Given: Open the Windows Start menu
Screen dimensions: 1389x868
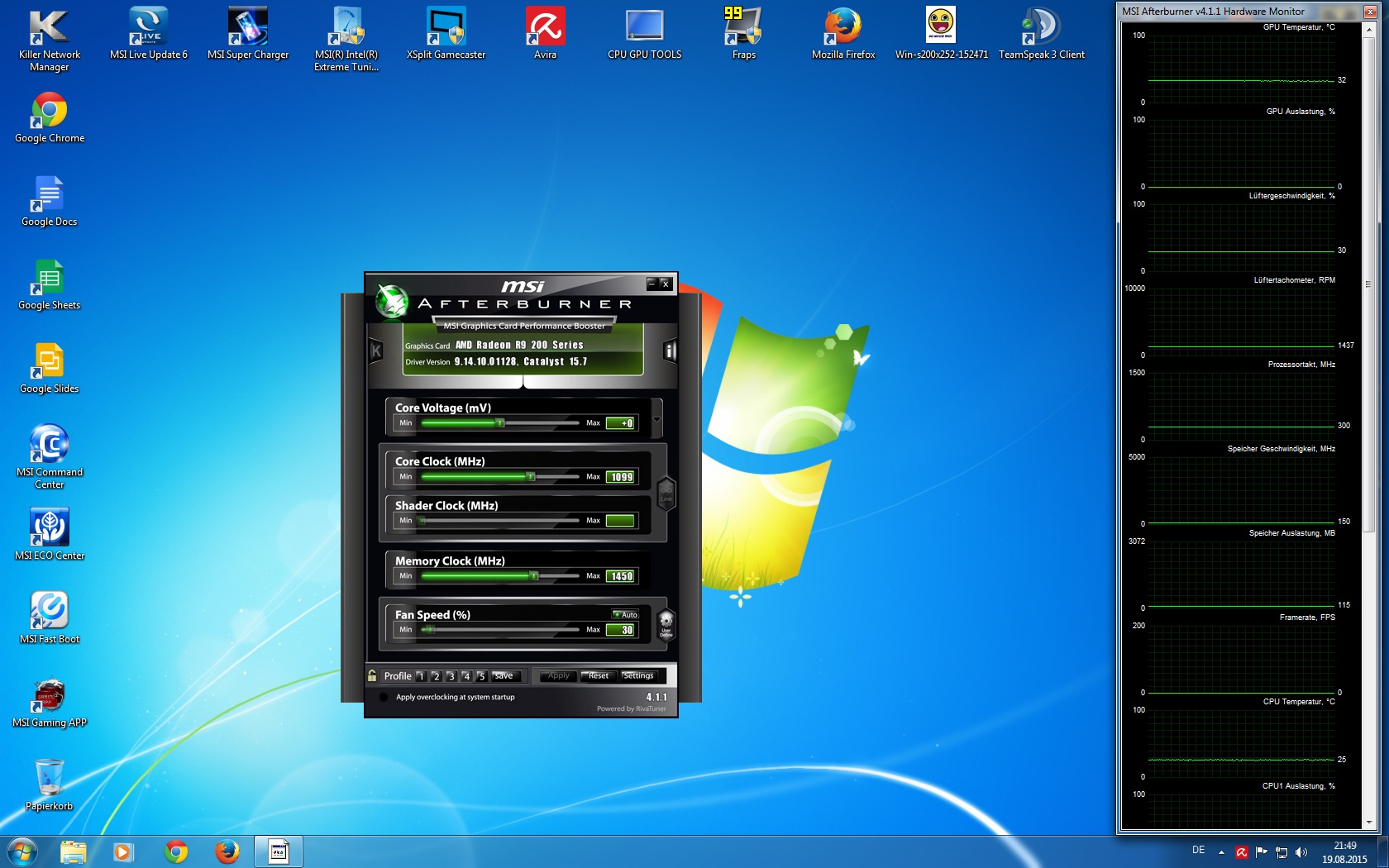Looking at the screenshot, I should [x=21, y=851].
